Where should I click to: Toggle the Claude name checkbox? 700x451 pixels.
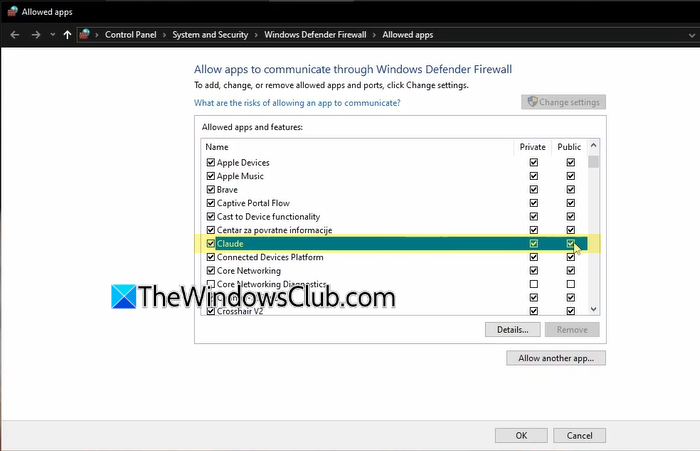click(211, 244)
